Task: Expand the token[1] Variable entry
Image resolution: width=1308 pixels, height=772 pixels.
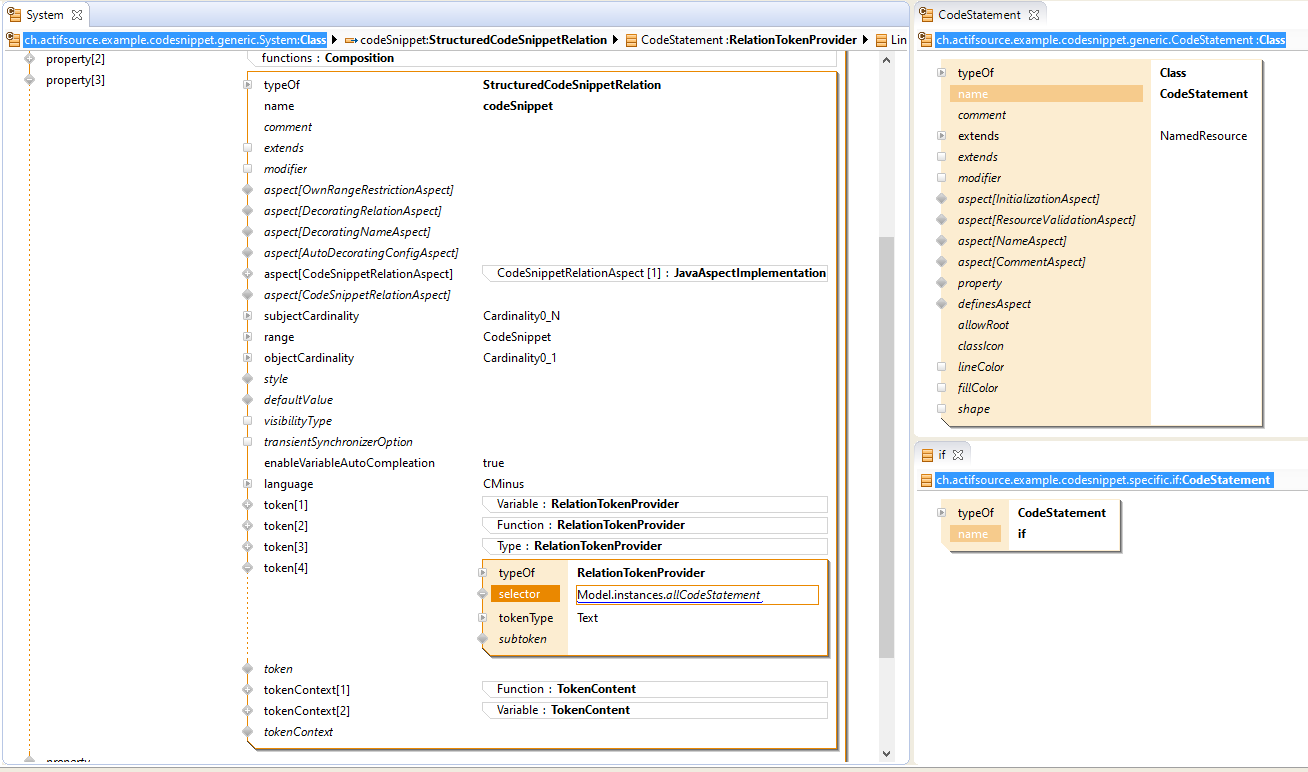Action: (247, 505)
